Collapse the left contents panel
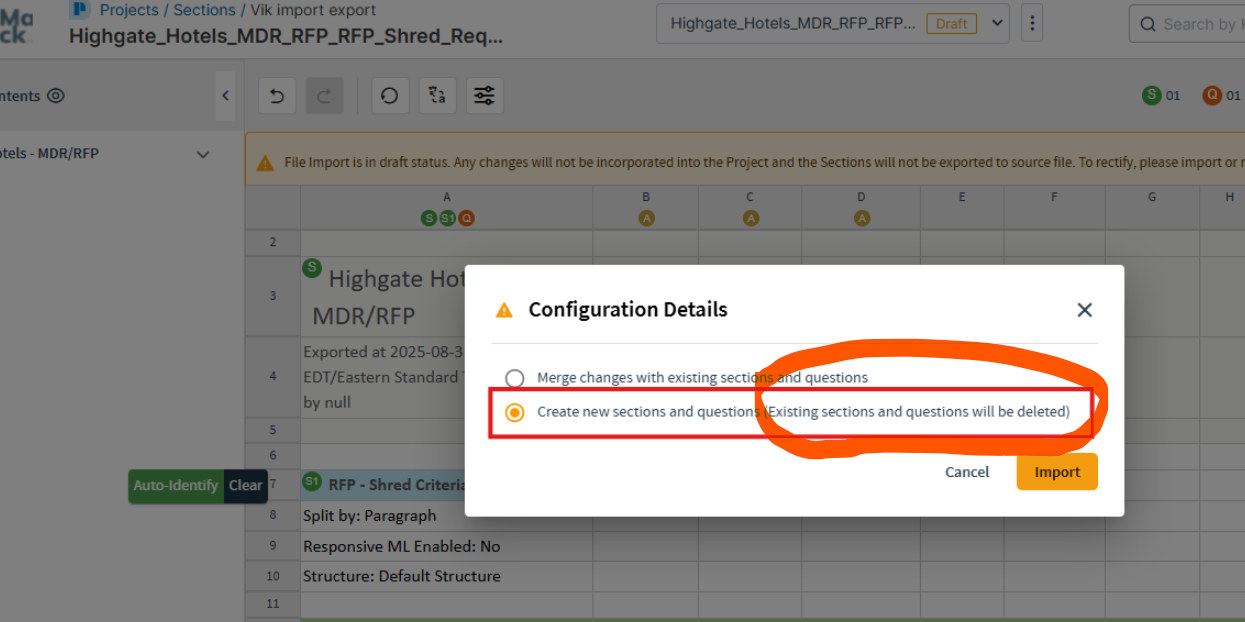1245x622 pixels. click(x=225, y=96)
